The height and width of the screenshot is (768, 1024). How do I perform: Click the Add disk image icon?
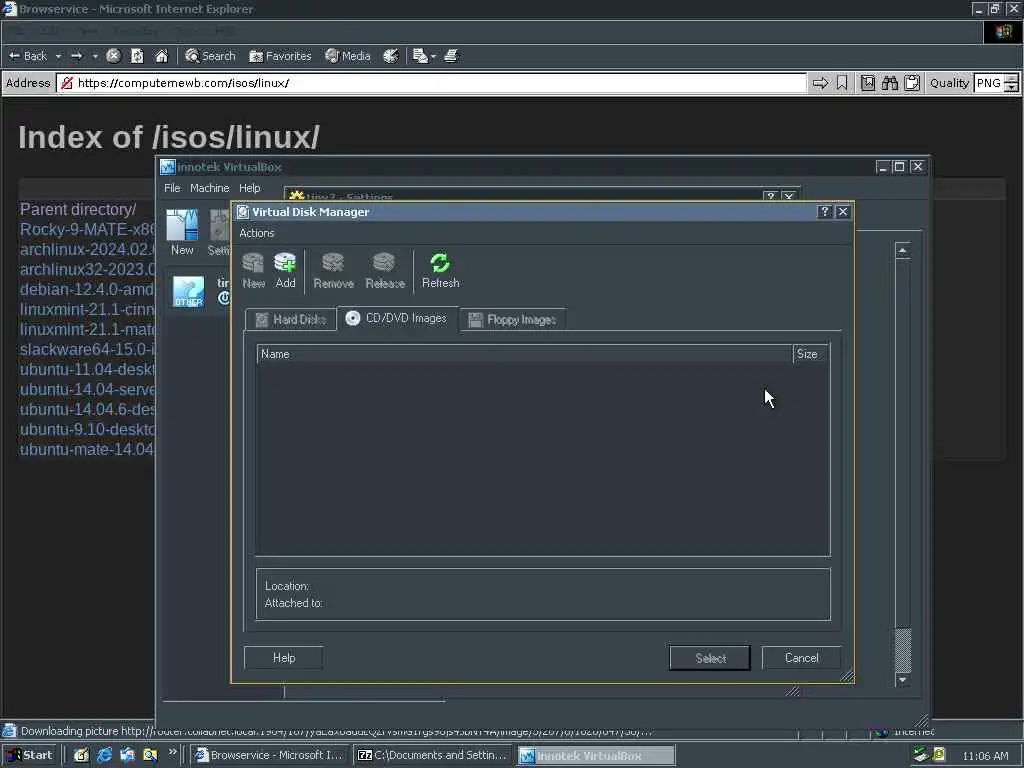tap(285, 270)
